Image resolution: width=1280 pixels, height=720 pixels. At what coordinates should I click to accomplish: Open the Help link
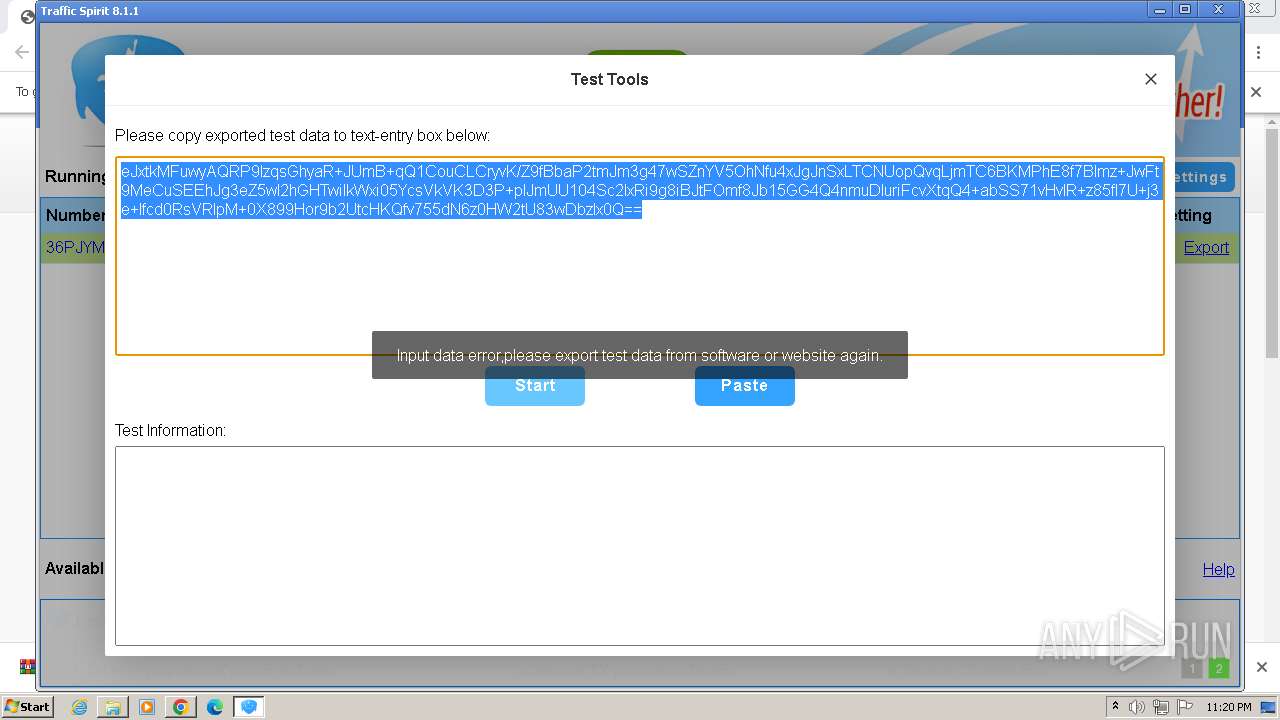coord(1218,569)
